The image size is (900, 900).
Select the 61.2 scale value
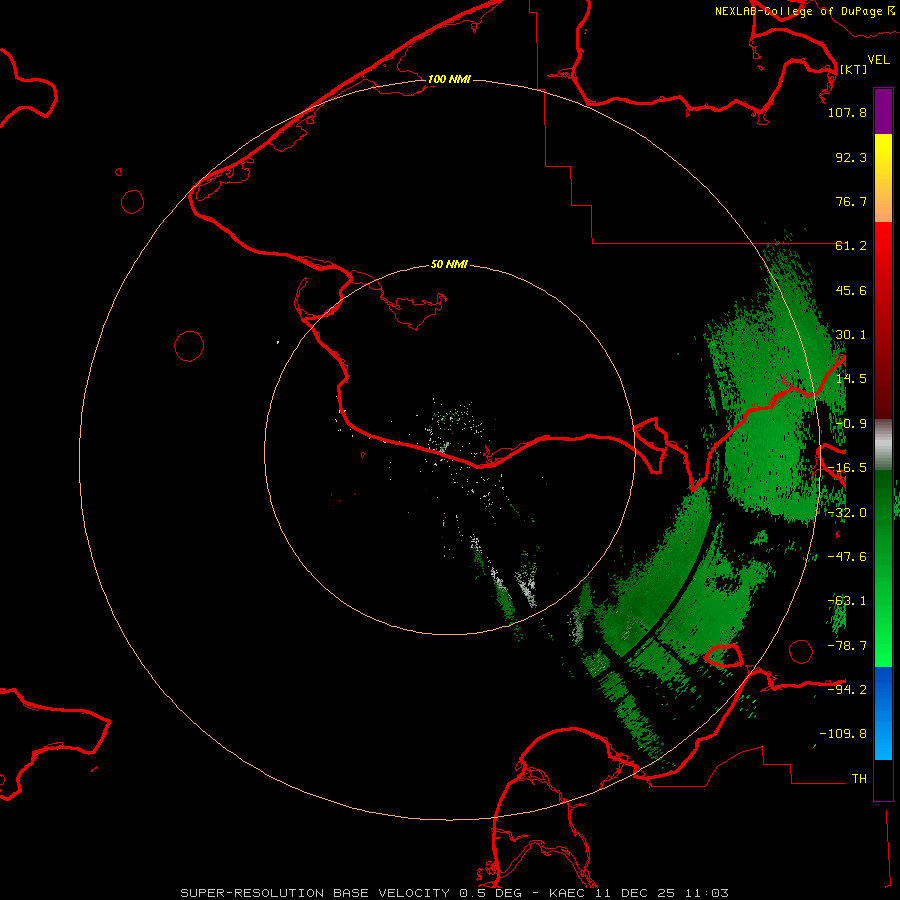[x=851, y=246]
